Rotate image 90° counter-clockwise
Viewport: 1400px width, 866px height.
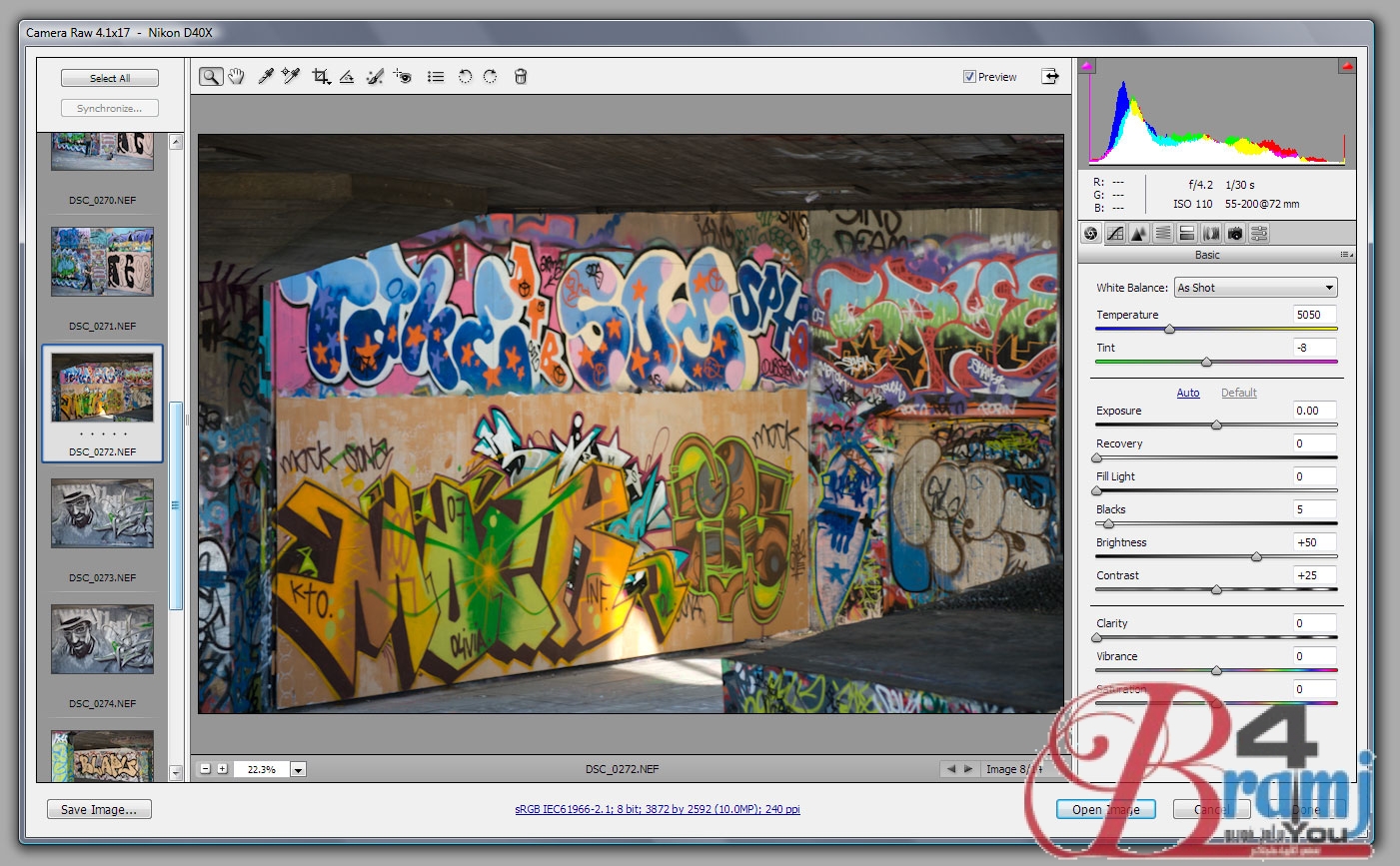pyautogui.click(x=465, y=77)
